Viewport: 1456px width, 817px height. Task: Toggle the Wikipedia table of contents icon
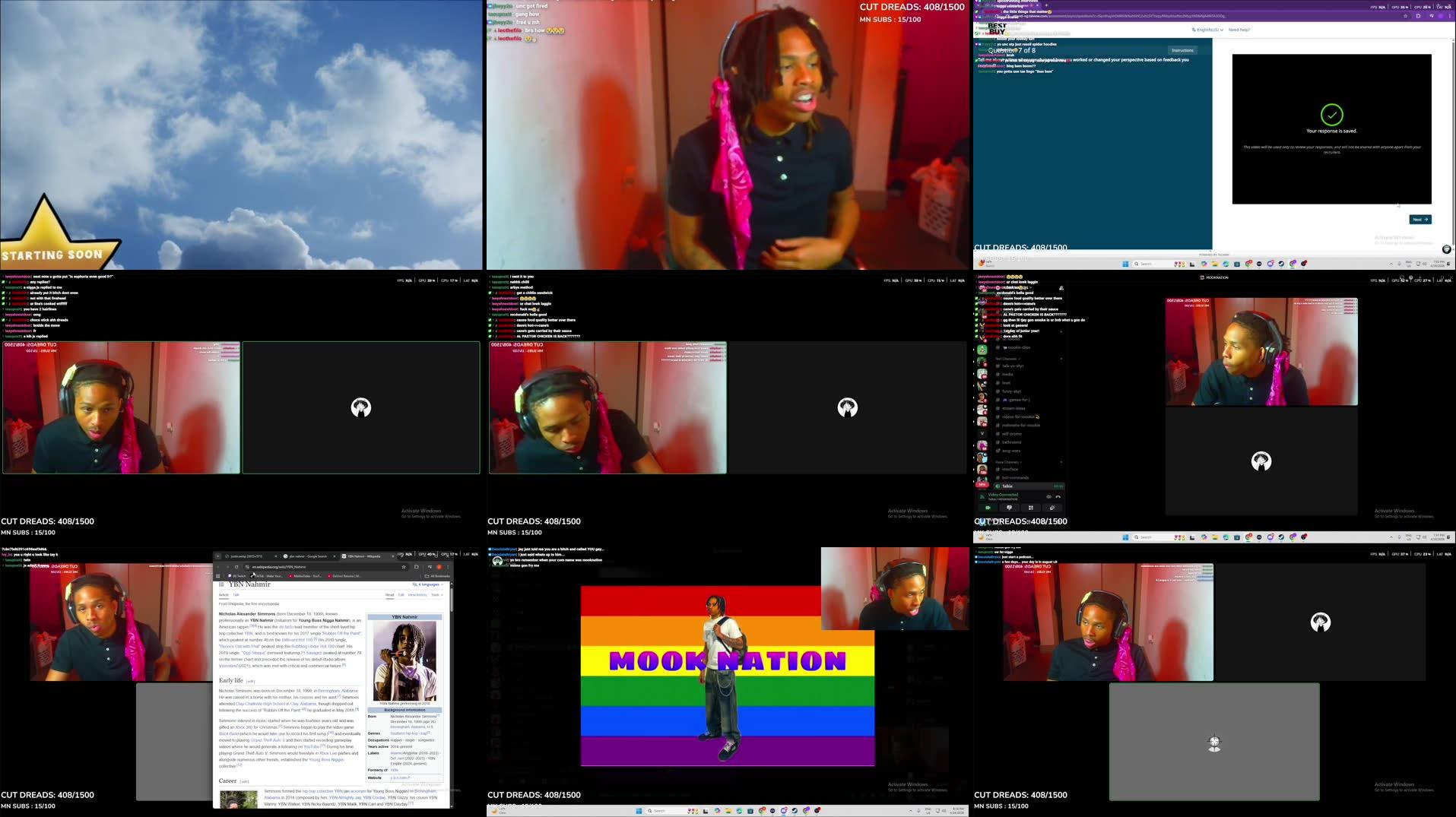coord(221,584)
